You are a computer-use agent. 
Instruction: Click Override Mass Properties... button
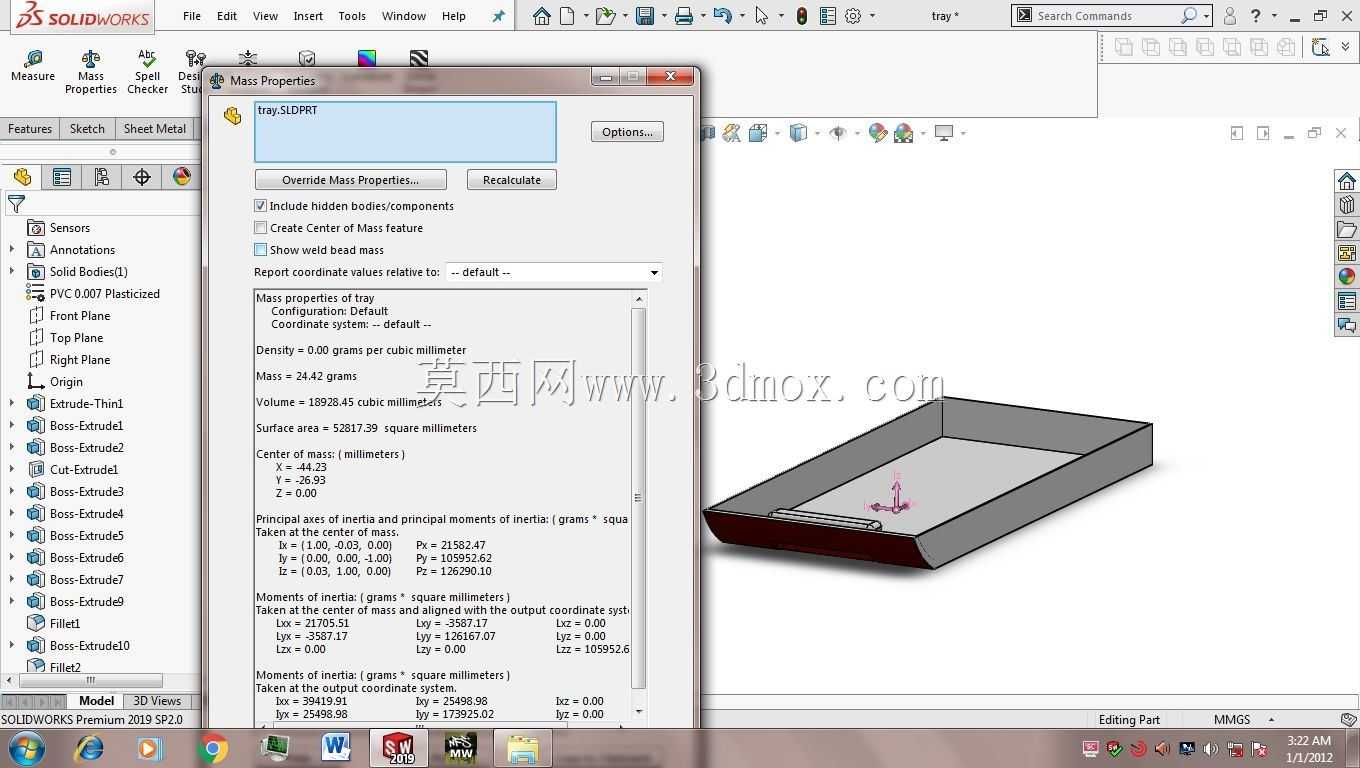tap(350, 180)
